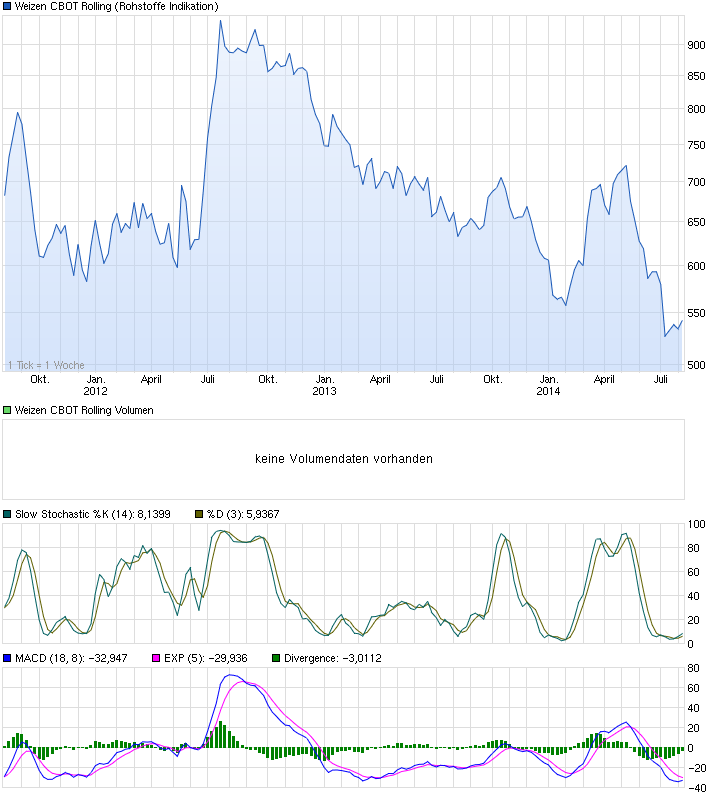Click the 'Jan. 2014' time axis label

point(548,385)
